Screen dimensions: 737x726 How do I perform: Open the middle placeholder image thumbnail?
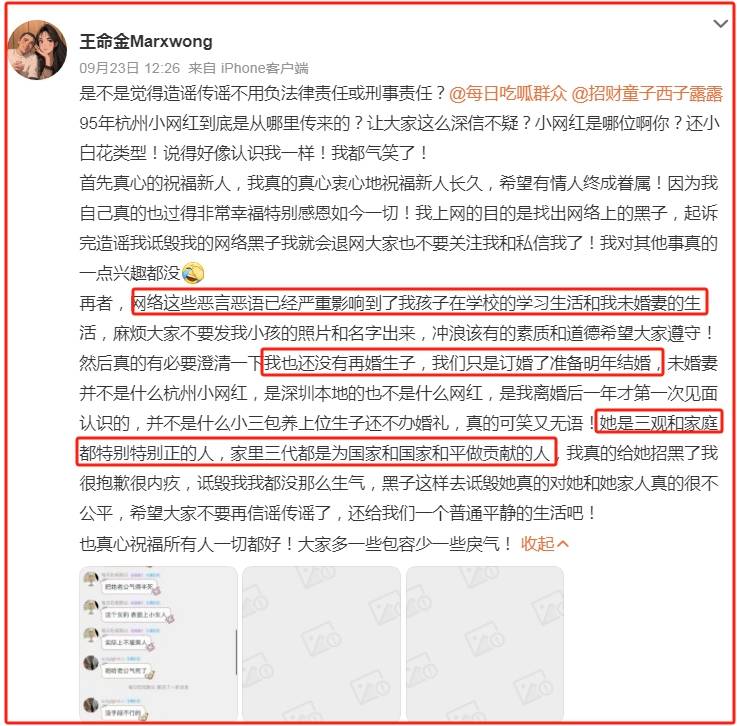click(x=321, y=643)
